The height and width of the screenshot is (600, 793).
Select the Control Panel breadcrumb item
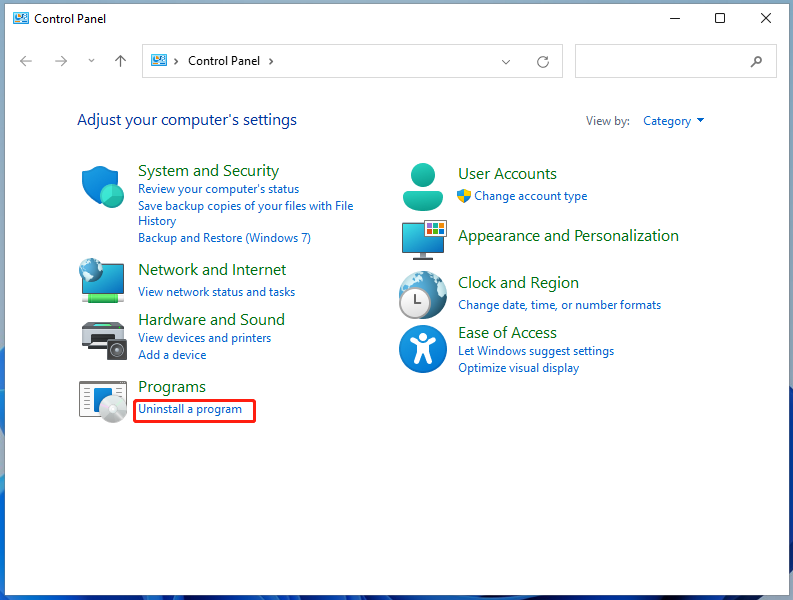click(x=224, y=61)
